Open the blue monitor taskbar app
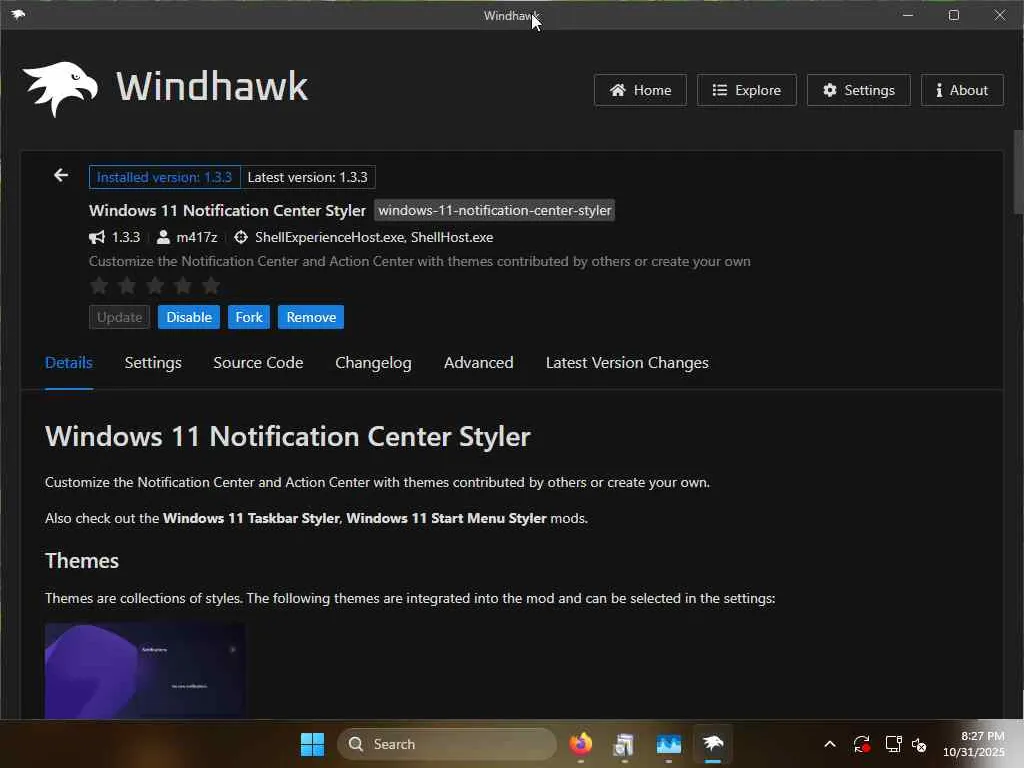 (x=668, y=744)
